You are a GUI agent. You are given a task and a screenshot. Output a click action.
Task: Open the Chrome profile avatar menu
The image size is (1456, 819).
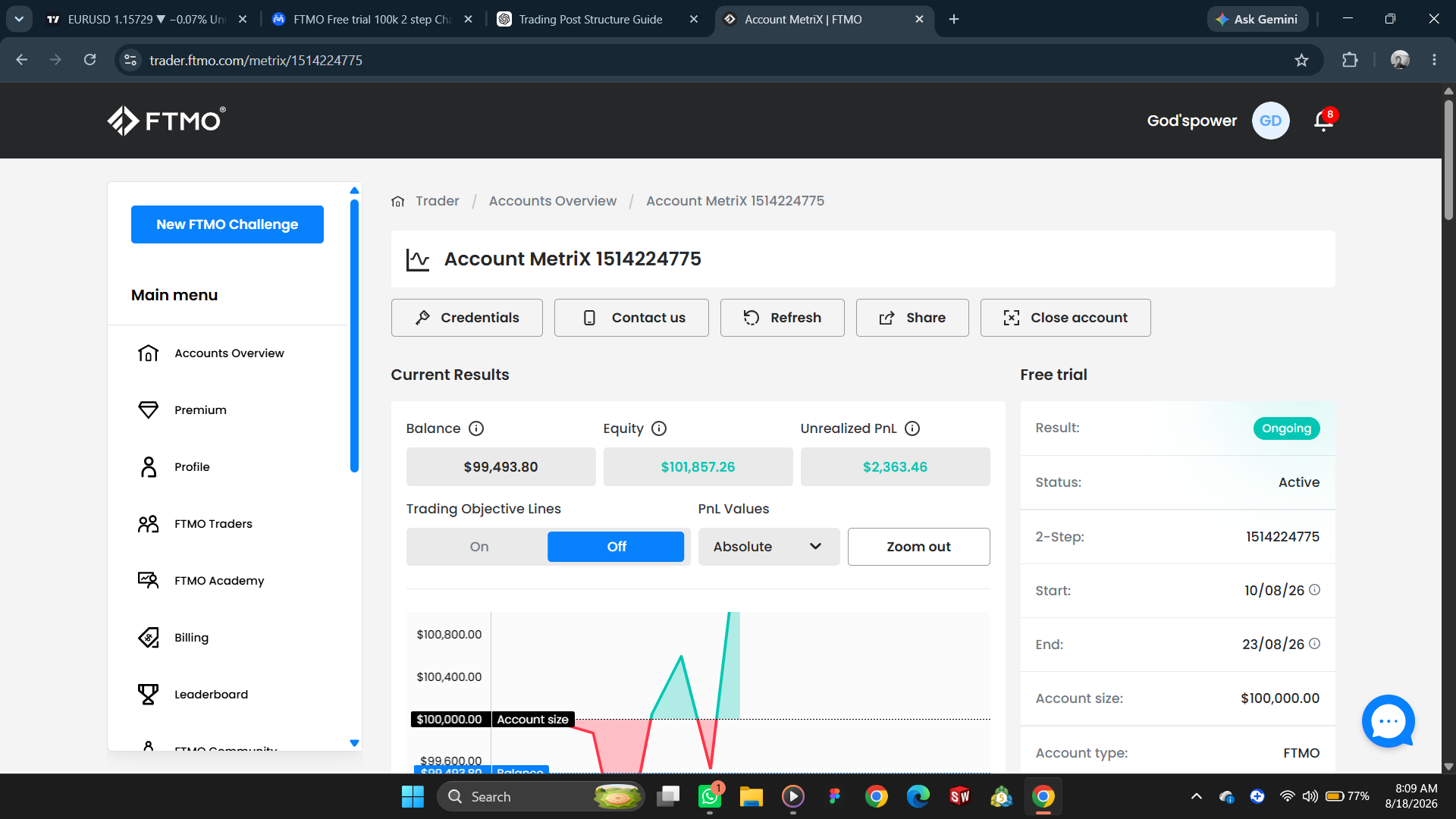point(1400,60)
